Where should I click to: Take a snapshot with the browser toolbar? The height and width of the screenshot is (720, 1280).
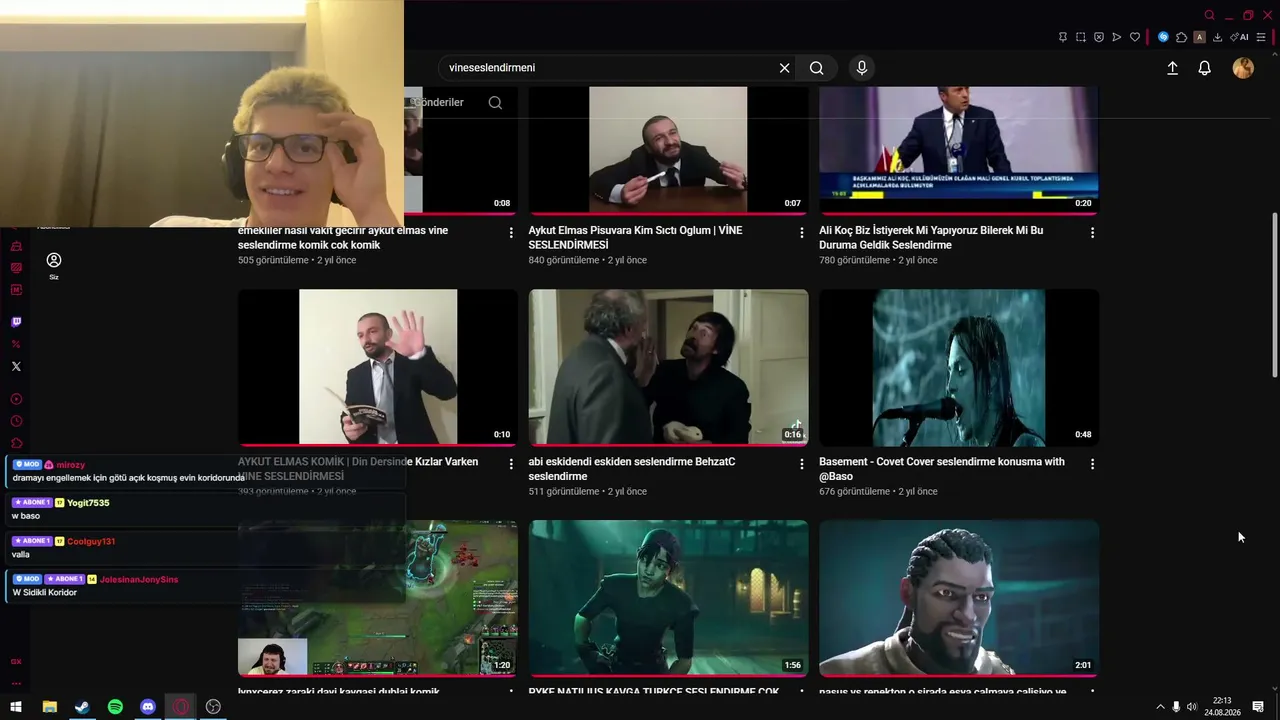pyautogui.click(x=1081, y=37)
